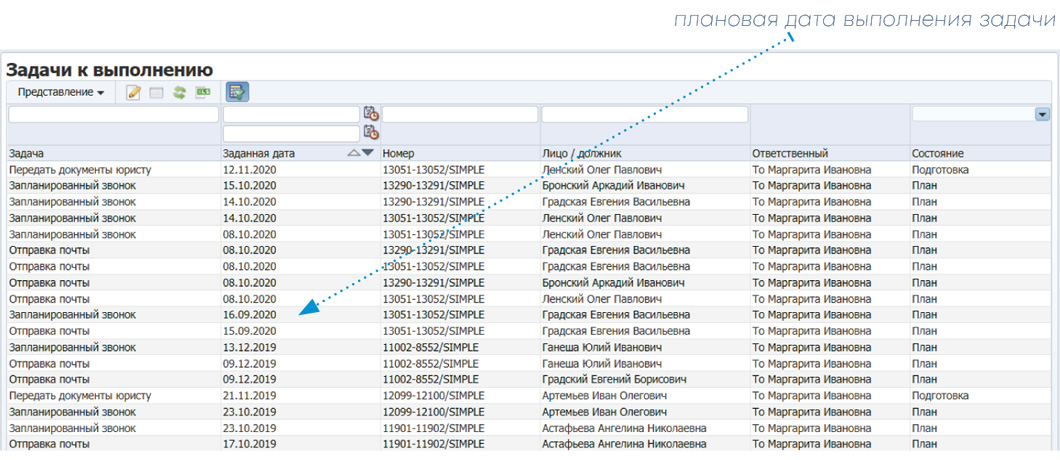Open the Представление dropdown menu
Image resolution: width=1060 pixels, height=460 pixels.
pyautogui.click(x=61, y=93)
